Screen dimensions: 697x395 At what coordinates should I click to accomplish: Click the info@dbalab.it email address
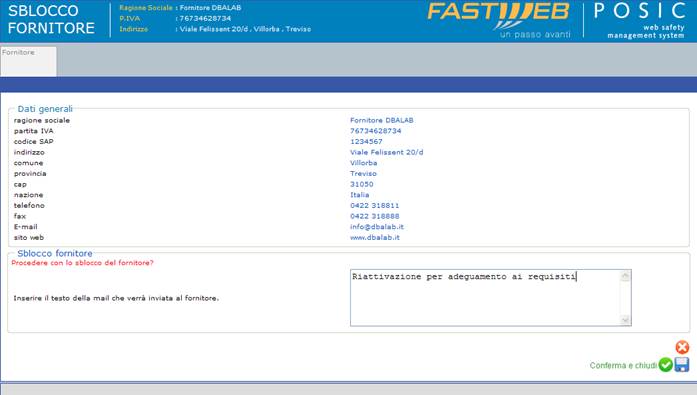click(x=377, y=227)
